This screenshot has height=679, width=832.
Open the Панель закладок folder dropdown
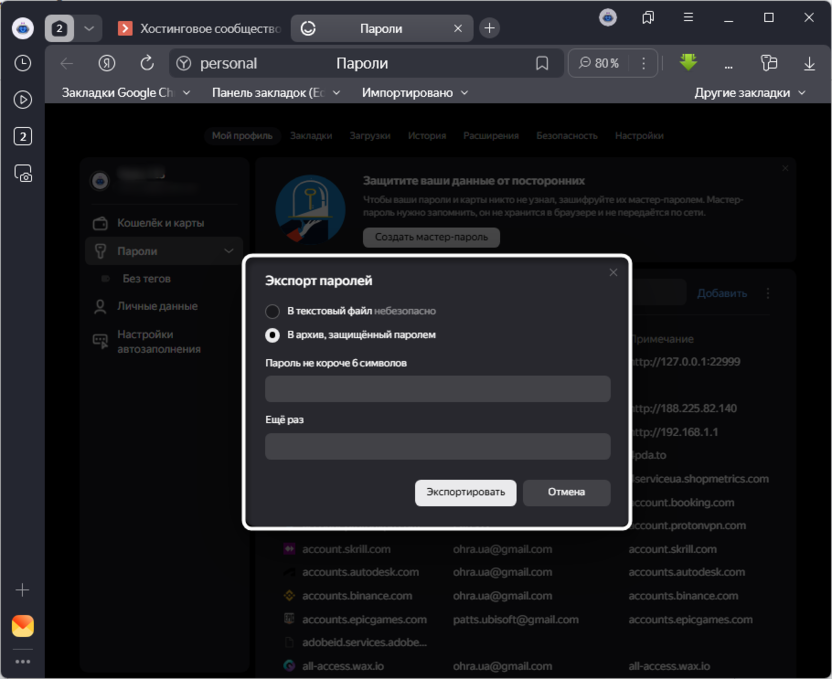[276, 93]
